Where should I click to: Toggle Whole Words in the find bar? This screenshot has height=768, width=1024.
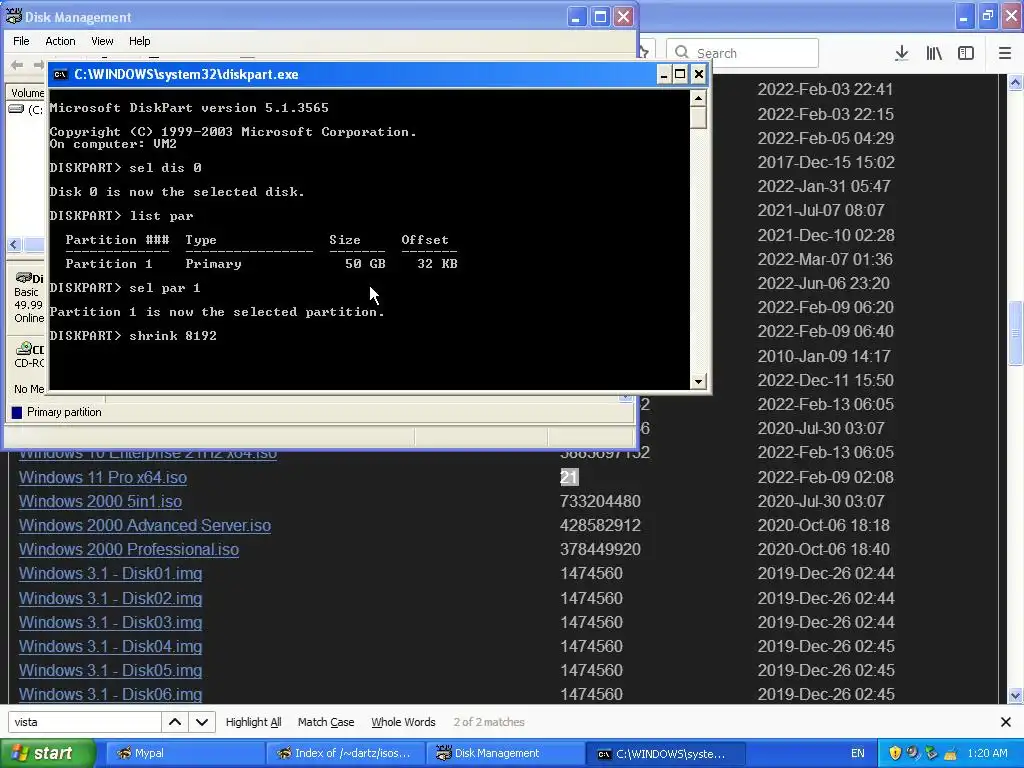point(403,722)
